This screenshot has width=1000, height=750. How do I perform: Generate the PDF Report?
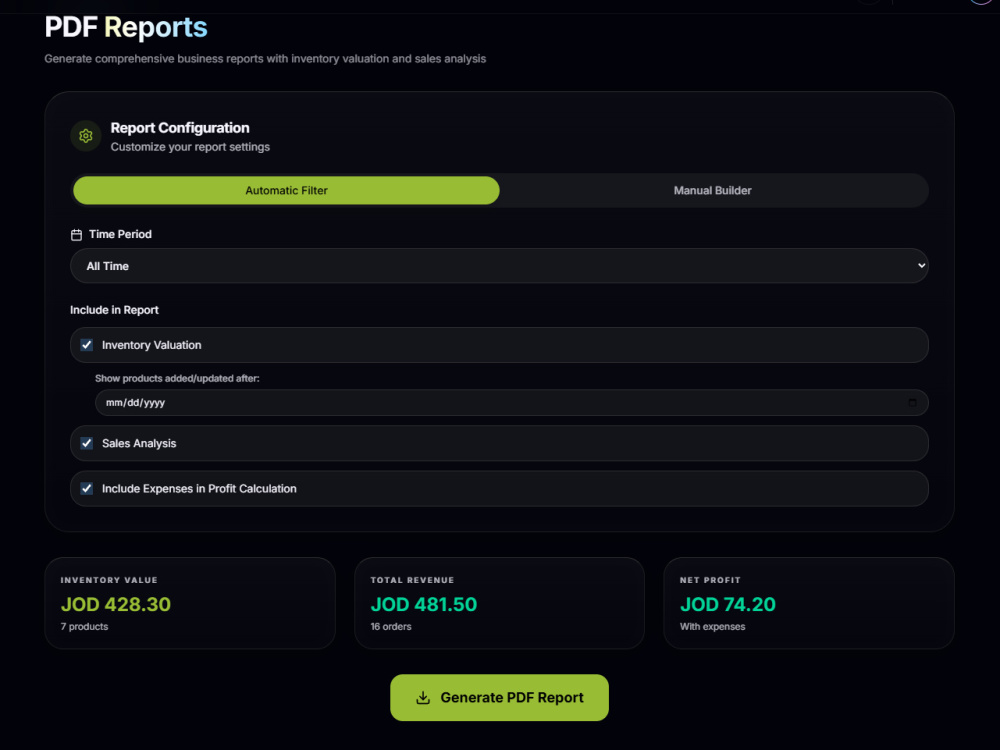pos(499,698)
